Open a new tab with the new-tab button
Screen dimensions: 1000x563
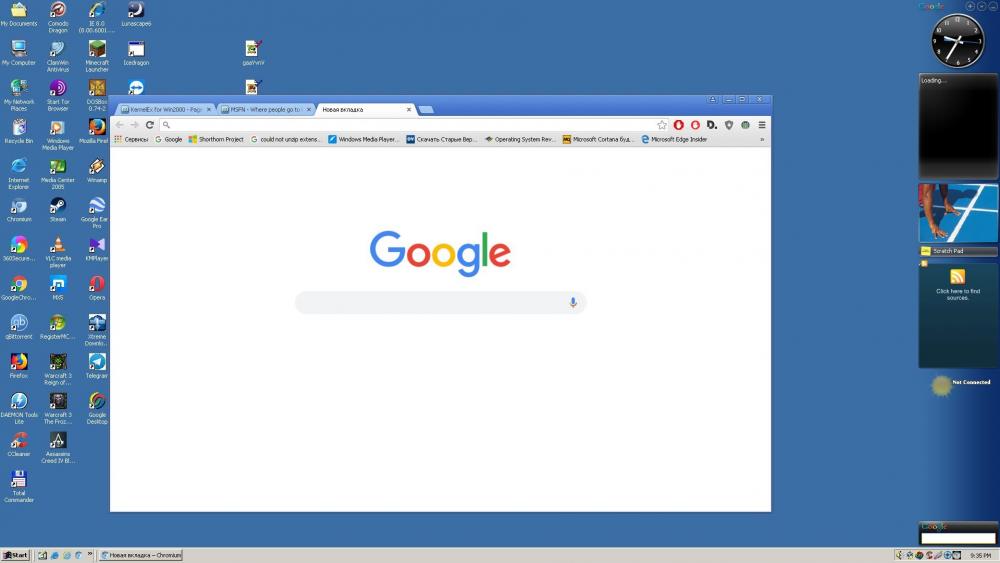click(x=426, y=110)
